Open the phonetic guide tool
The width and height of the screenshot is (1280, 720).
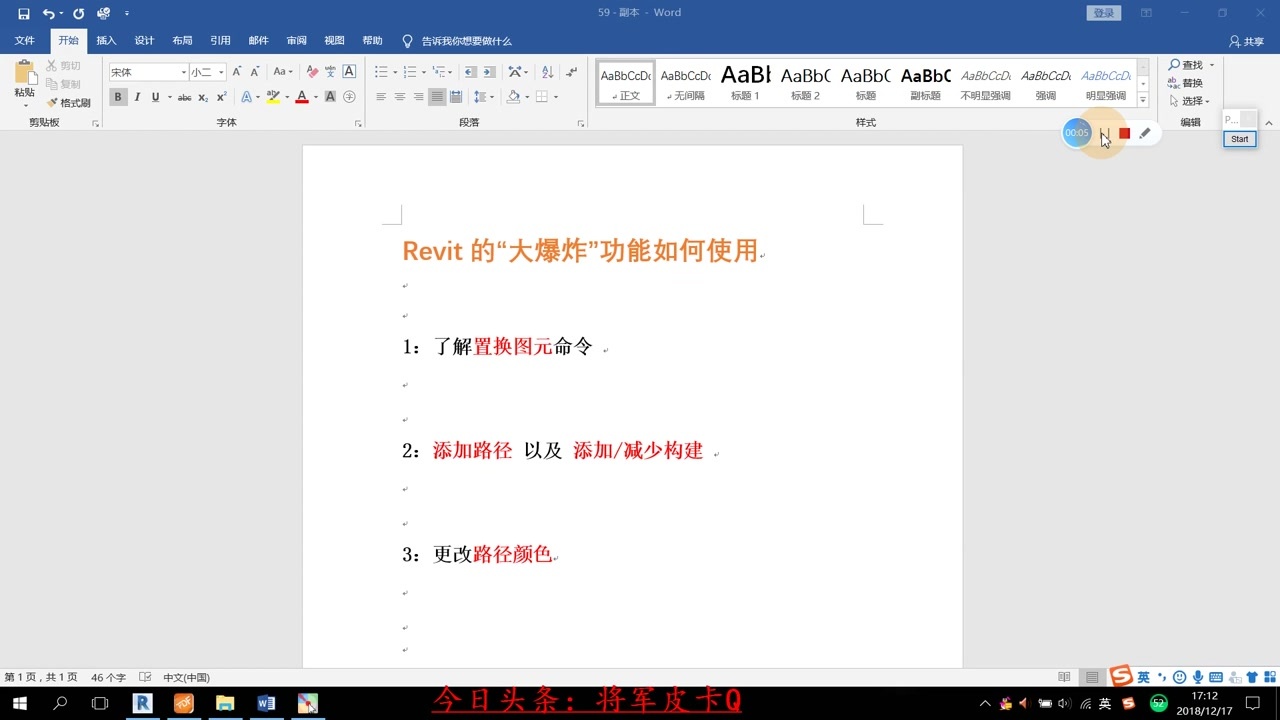[330, 72]
